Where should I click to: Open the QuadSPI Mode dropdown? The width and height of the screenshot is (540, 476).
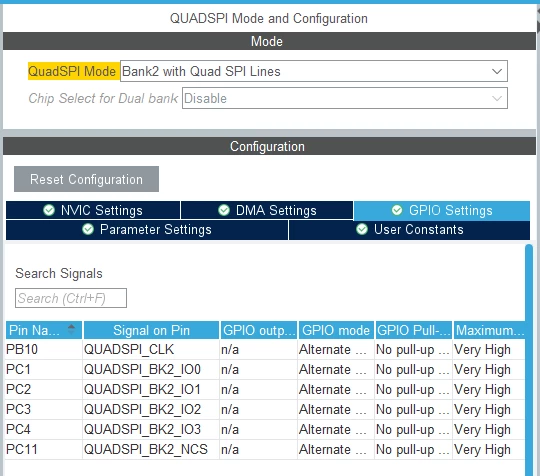coord(313,71)
